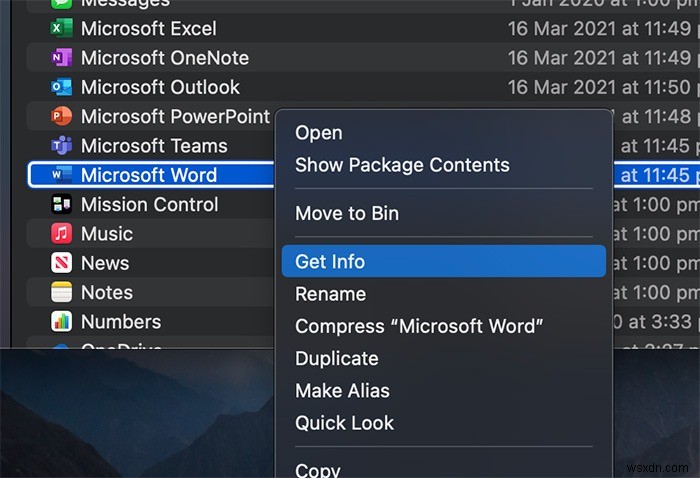700x478 pixels.
Task: Click the Numbers app icon
Action: (x=62, y=322)
